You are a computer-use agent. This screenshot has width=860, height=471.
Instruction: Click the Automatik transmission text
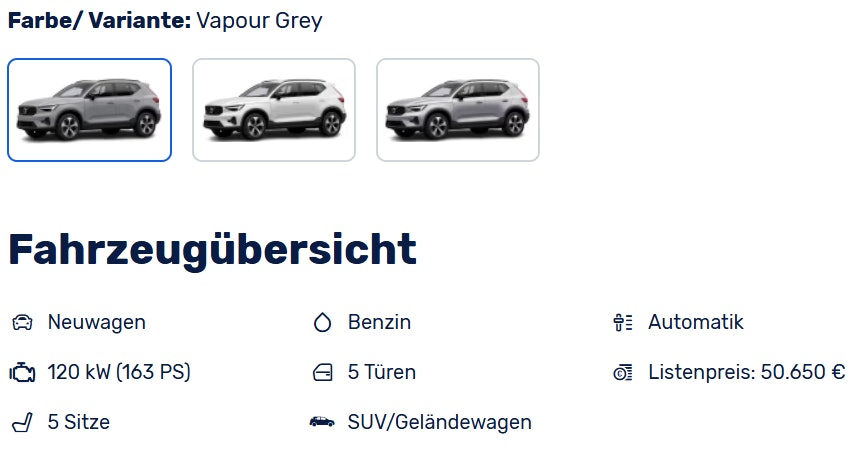[x=695, y=322]
